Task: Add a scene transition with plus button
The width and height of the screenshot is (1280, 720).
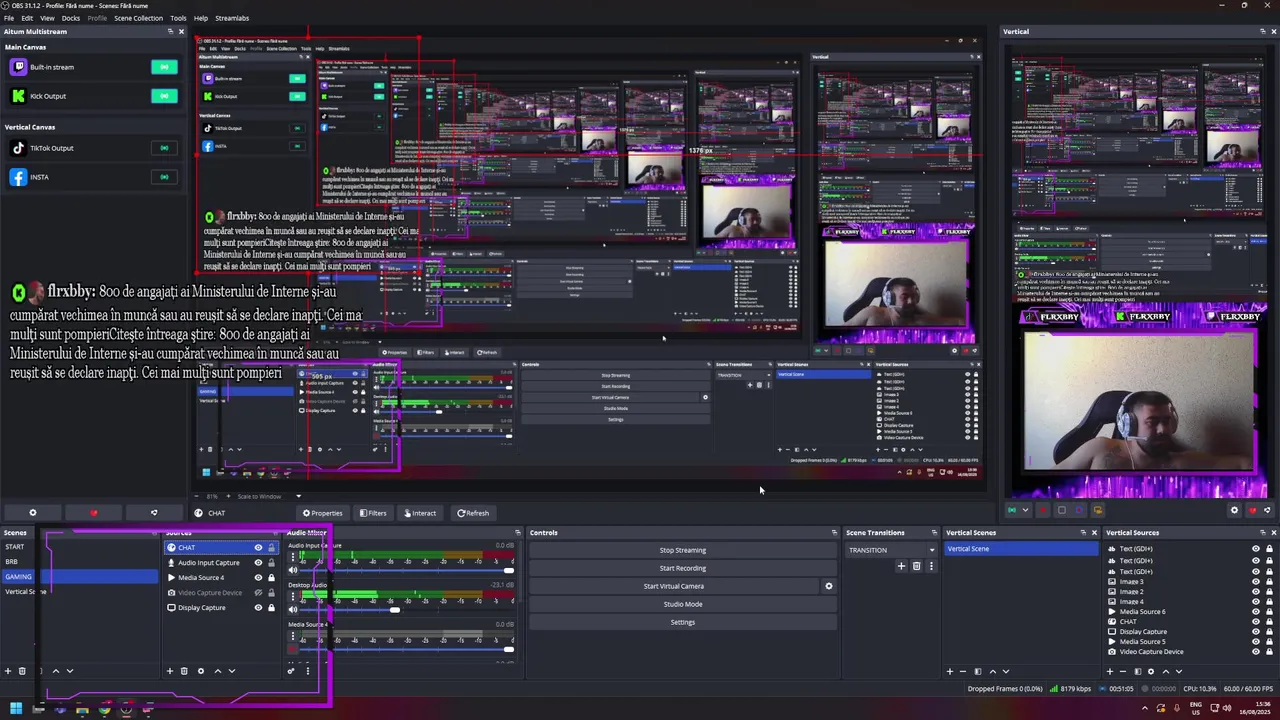Action: tap(901, 566)
